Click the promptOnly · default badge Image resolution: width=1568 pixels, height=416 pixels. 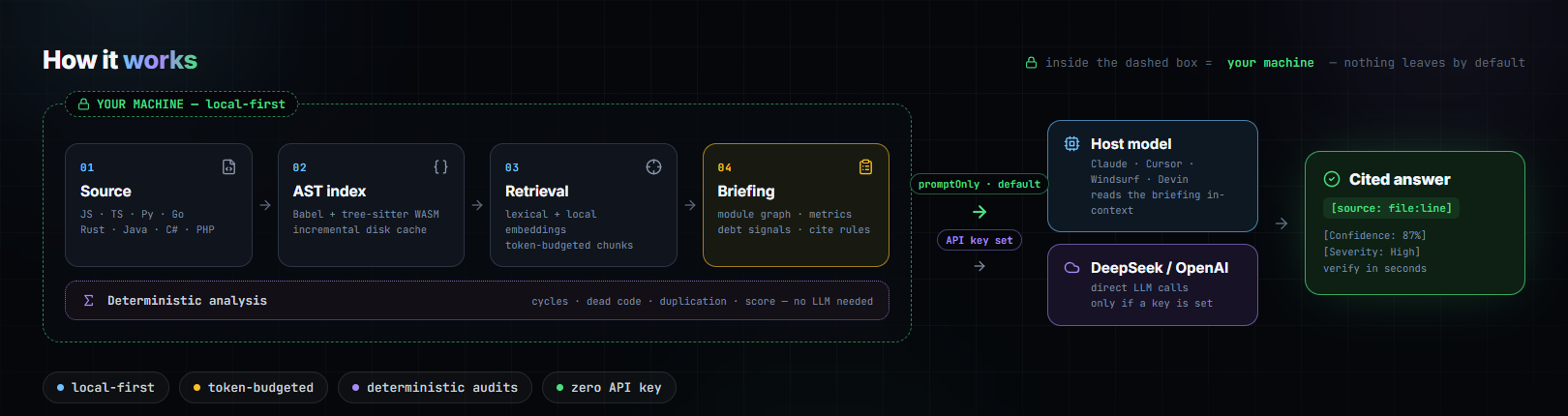tap(980, 184)
